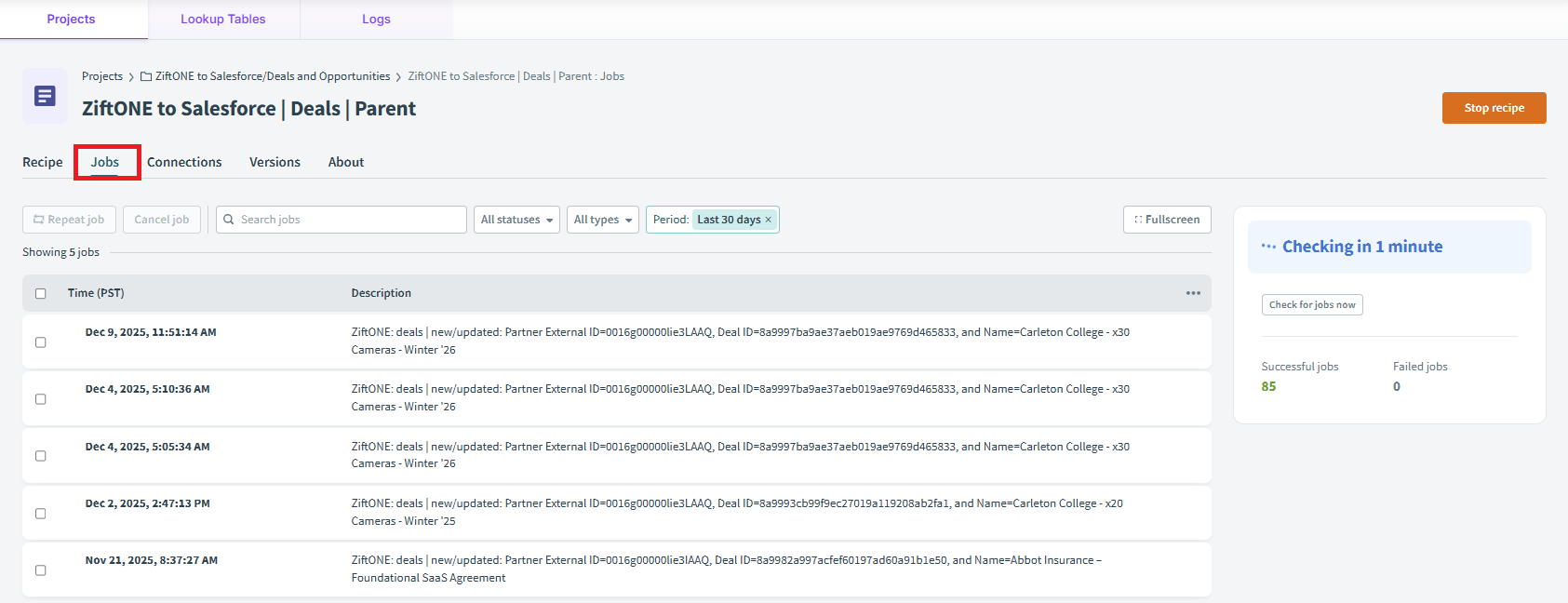Image resolution: width=1568 pixels, height=603 pixels.
Task: Click the Fullscreen button
Action: tap(1167, 220)
